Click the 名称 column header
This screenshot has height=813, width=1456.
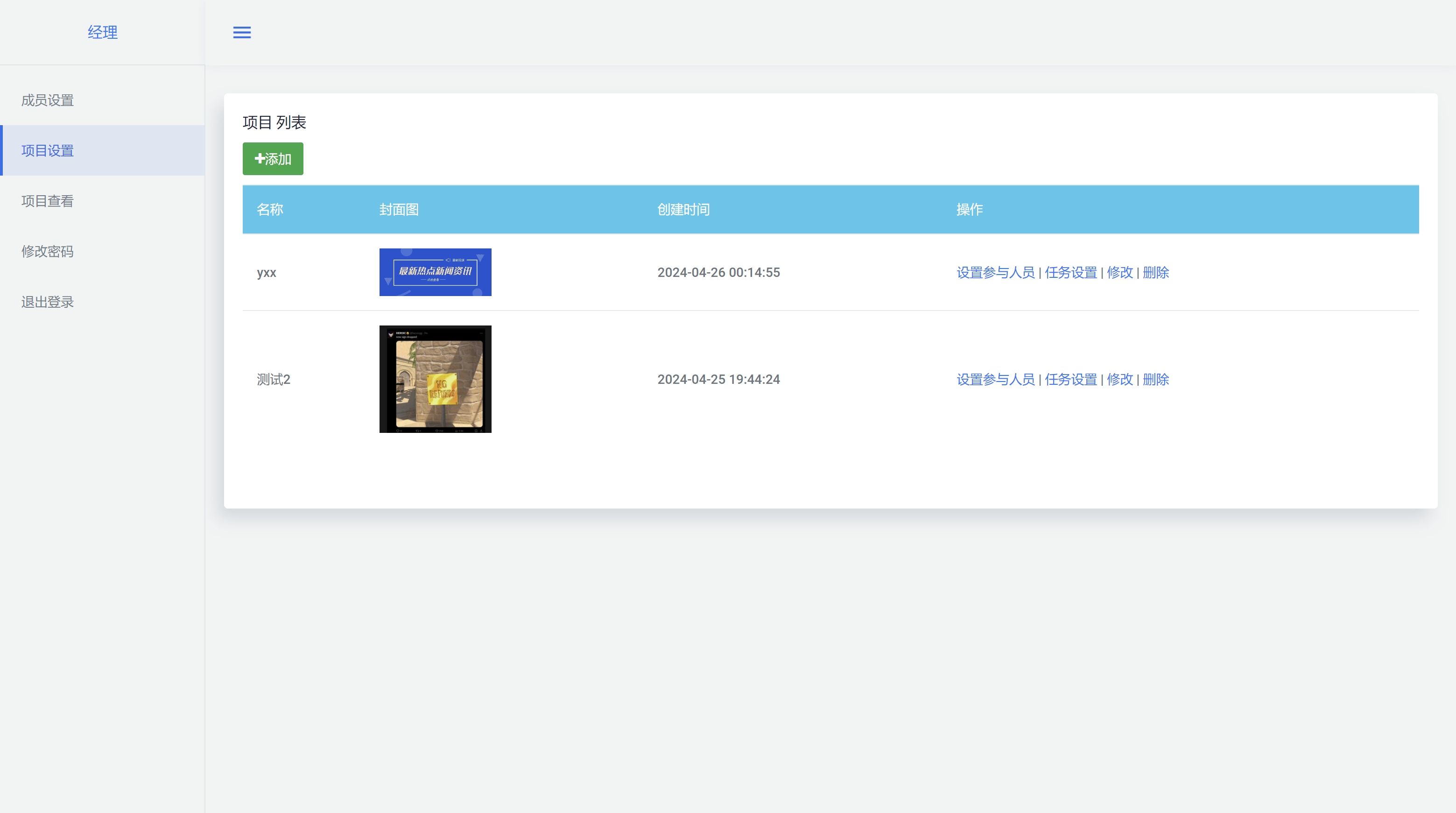pos(270,210)
